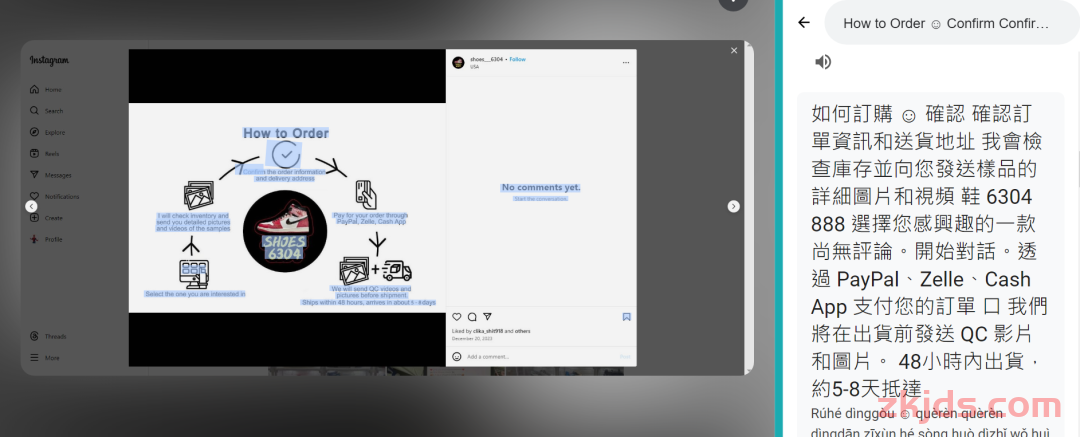Play translation audio with speaker icon
Image resolution: width=1080 pixels, height=437 pixels.
click(x=822, y=62)
